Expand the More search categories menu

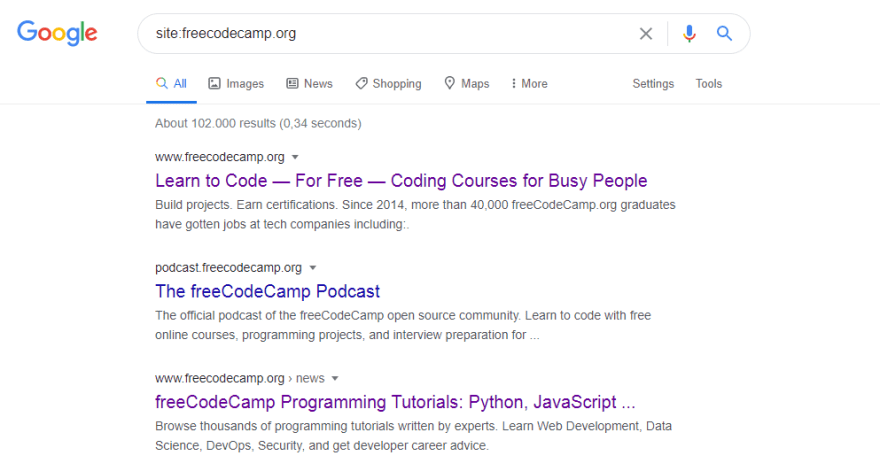click(x=529, y=84)
